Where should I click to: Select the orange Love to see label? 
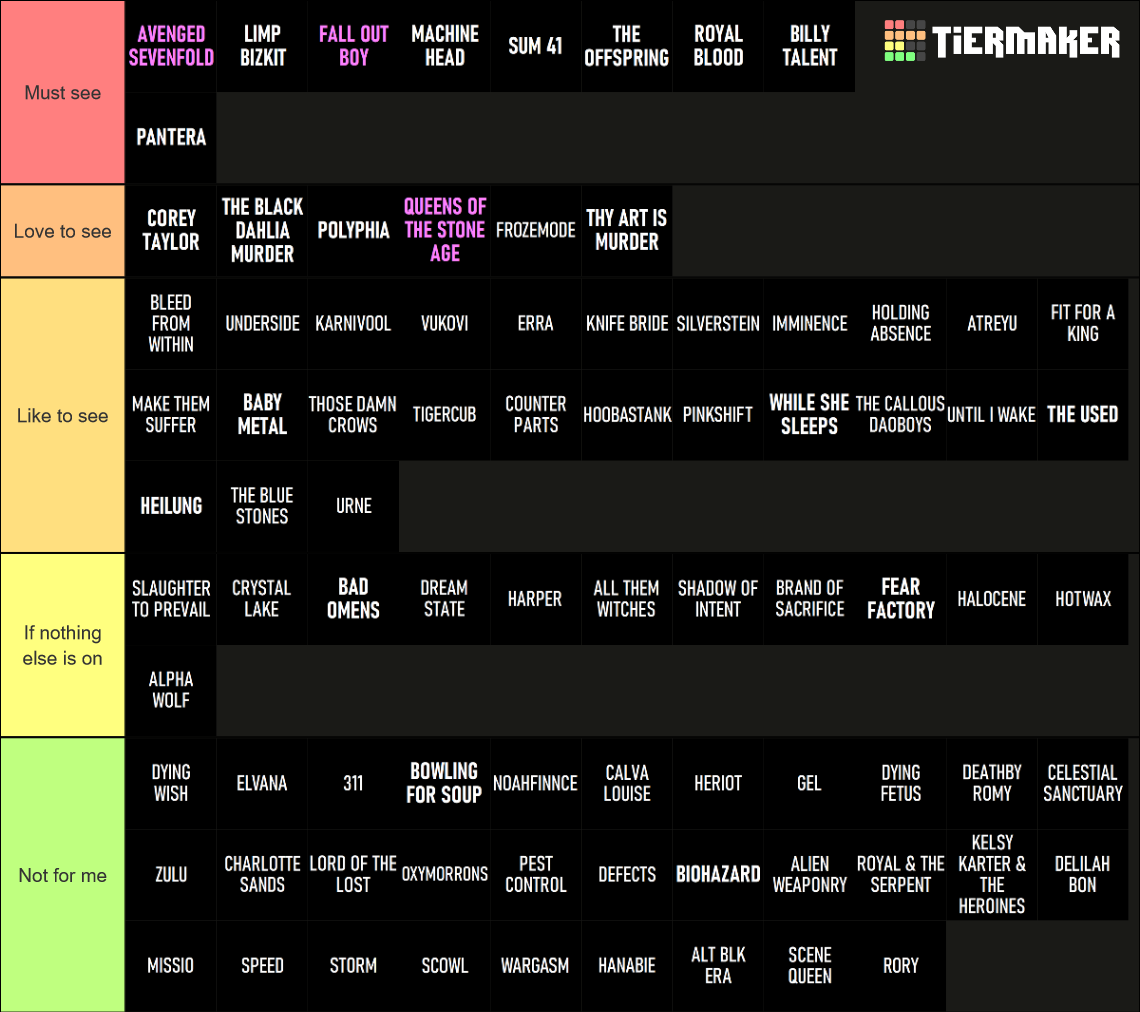pyautogui.click(x=63, y=231)
